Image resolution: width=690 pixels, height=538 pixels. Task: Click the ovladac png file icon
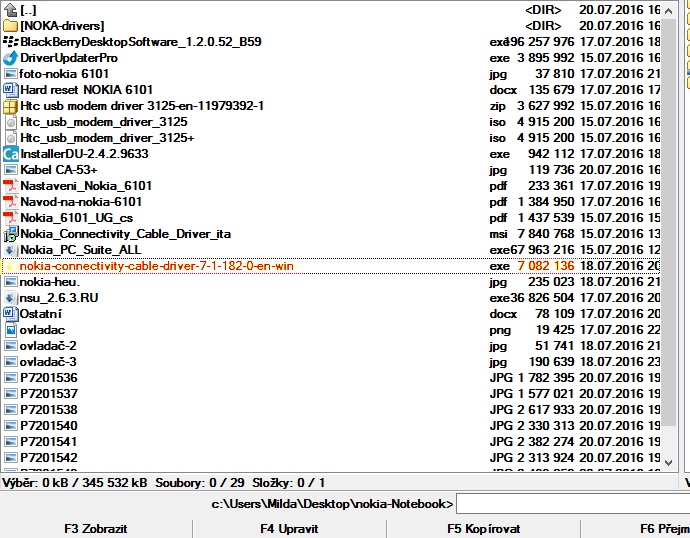coord(11,330)
